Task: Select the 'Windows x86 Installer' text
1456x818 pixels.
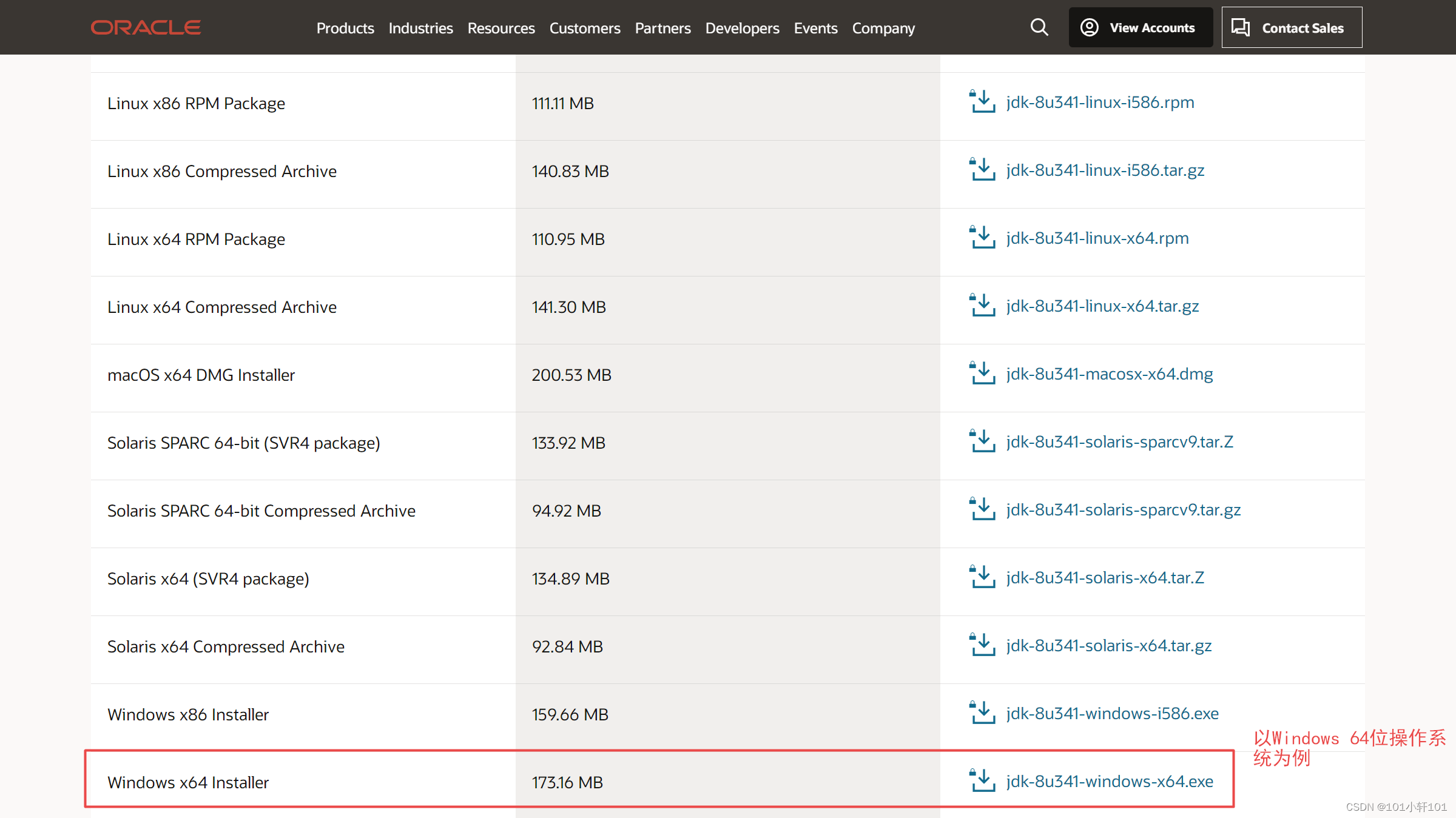Action: [188, 715]
